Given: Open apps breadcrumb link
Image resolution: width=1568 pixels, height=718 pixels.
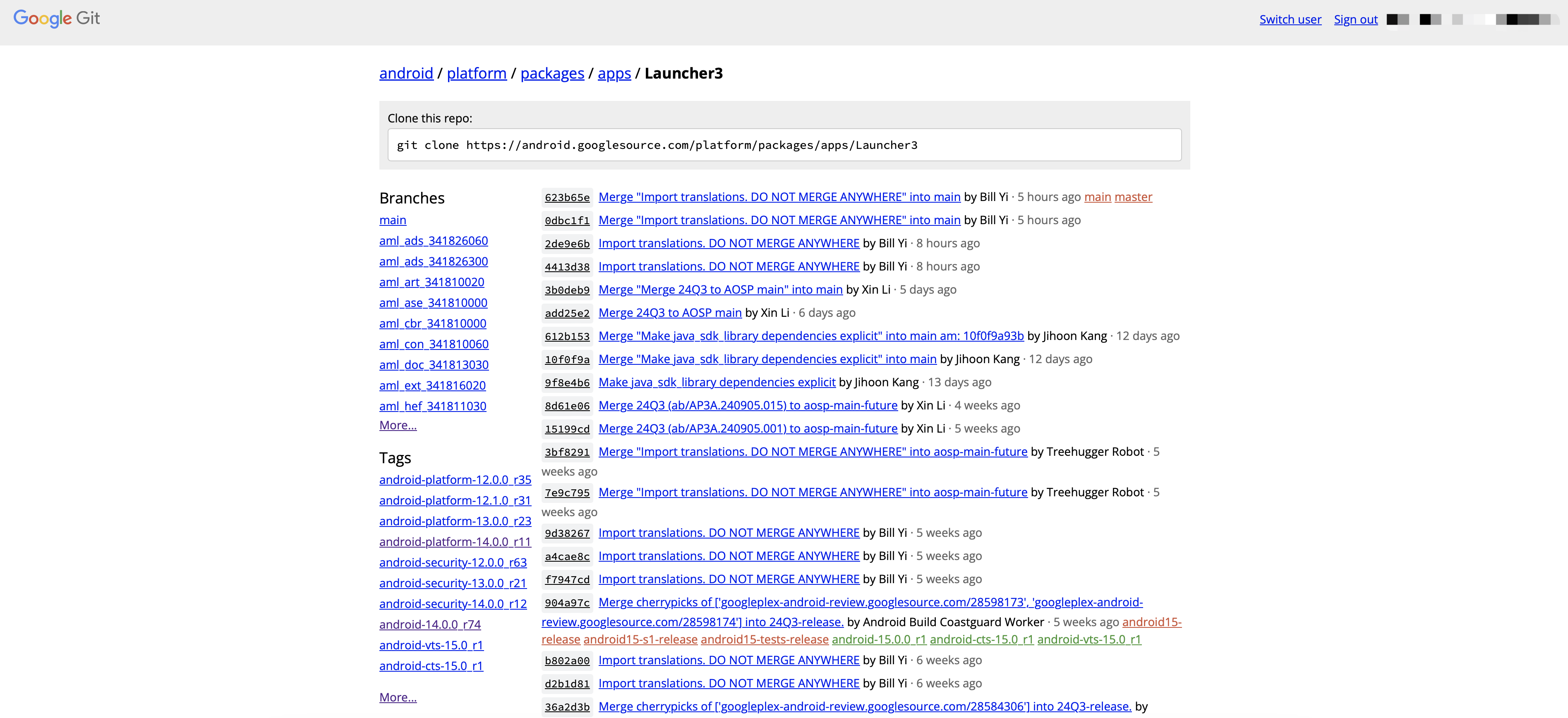Looking at the screenshot, I should (x=614, y=73).
